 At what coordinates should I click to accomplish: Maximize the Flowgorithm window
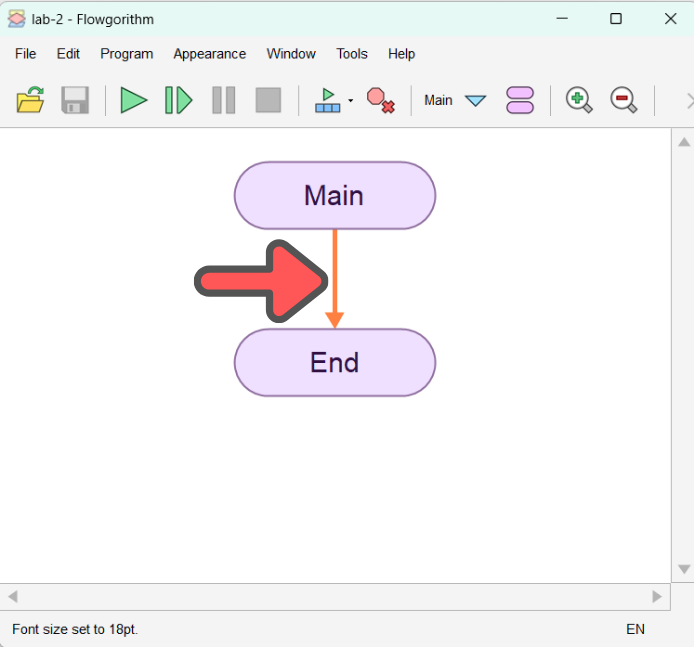coord(616,19)
